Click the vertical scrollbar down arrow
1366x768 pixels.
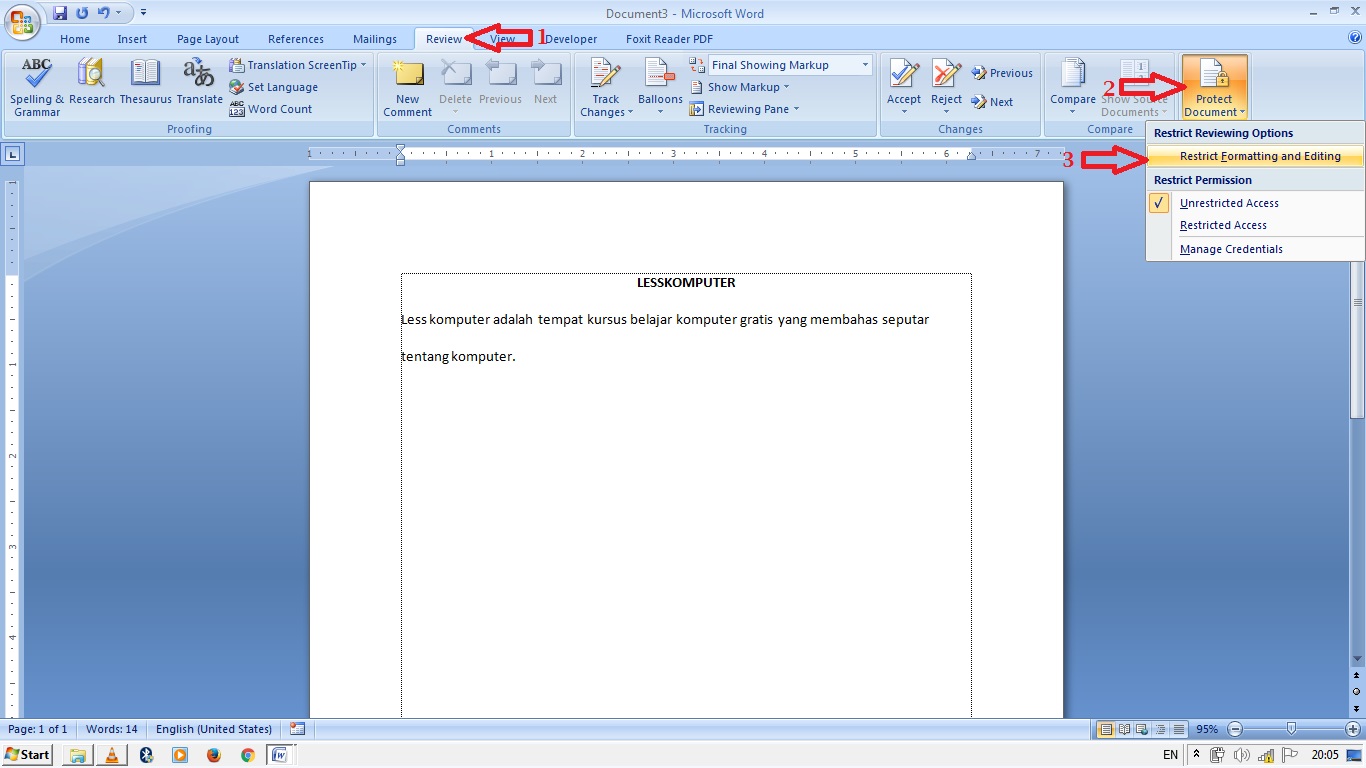coord(1357,659)
